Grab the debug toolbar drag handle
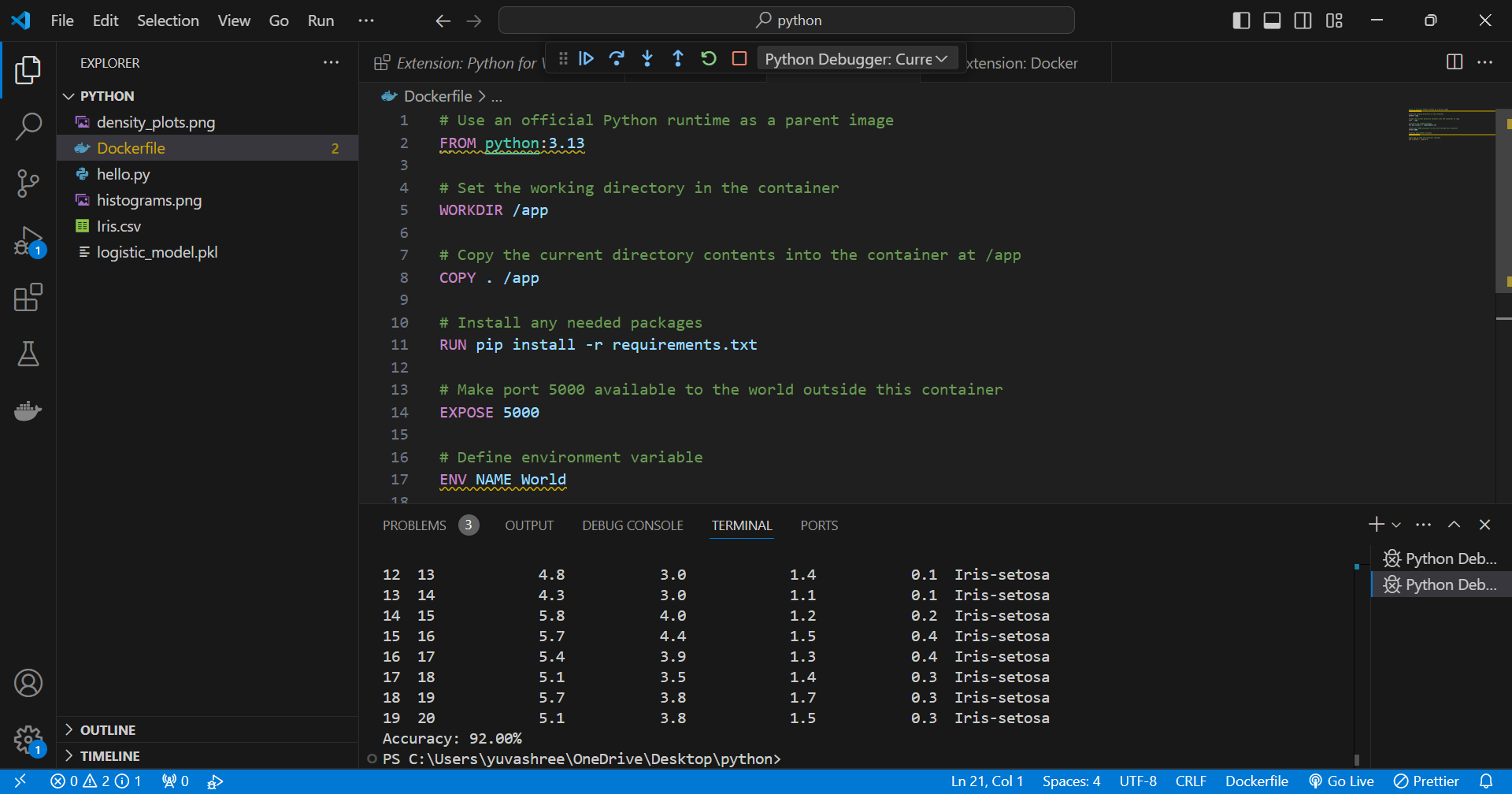 click(563, 58)
